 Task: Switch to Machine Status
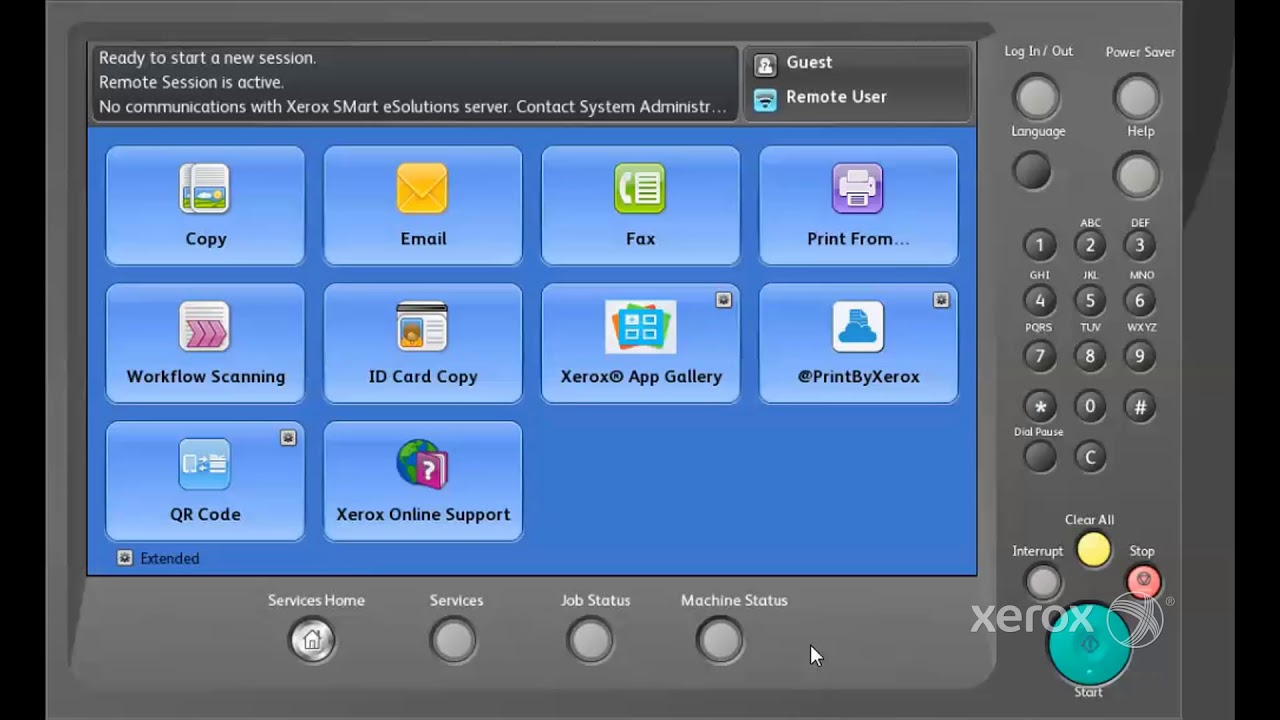tap(719, 639)
